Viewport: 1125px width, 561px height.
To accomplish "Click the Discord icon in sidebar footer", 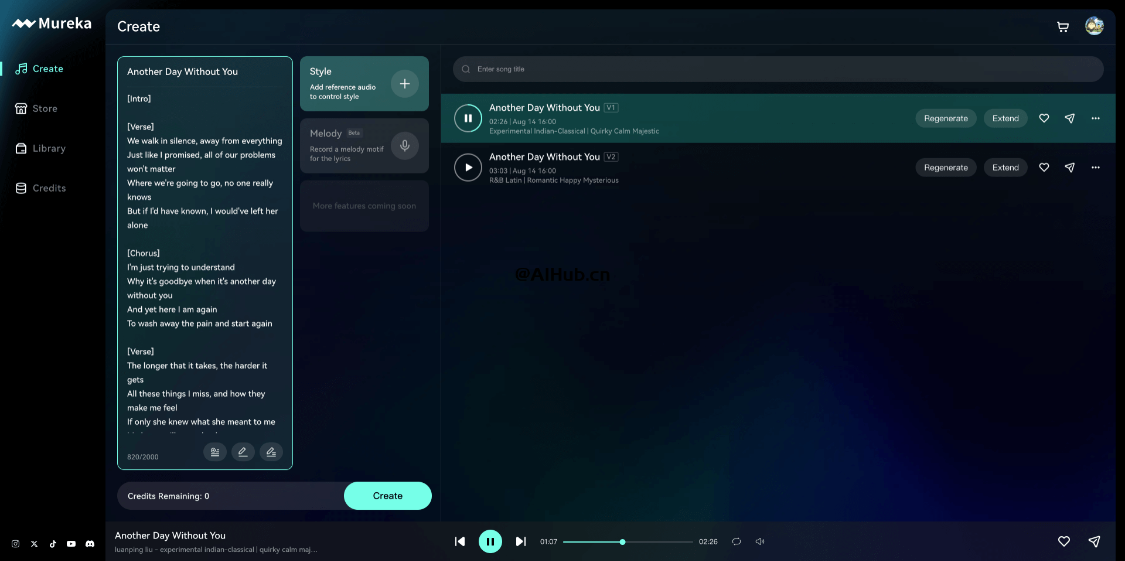I will [90, 544].
